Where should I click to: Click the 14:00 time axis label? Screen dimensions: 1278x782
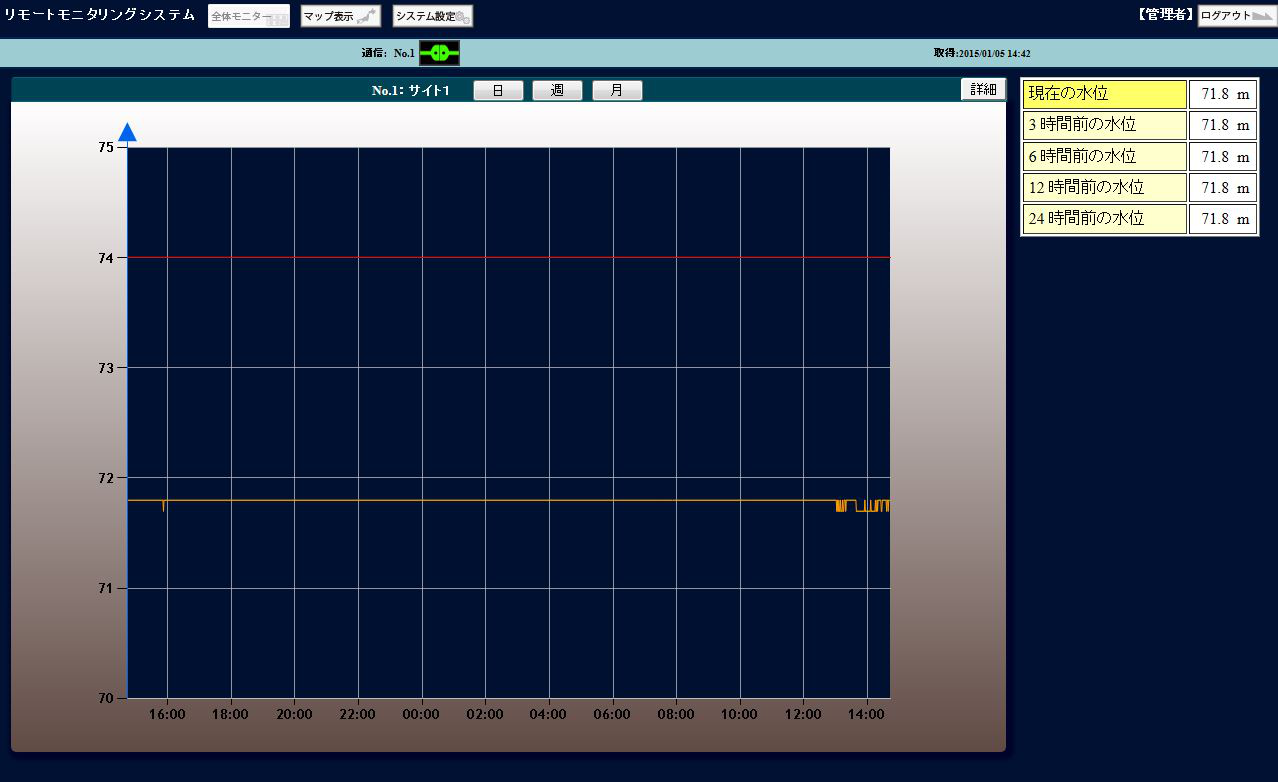(x=866, y=715)
